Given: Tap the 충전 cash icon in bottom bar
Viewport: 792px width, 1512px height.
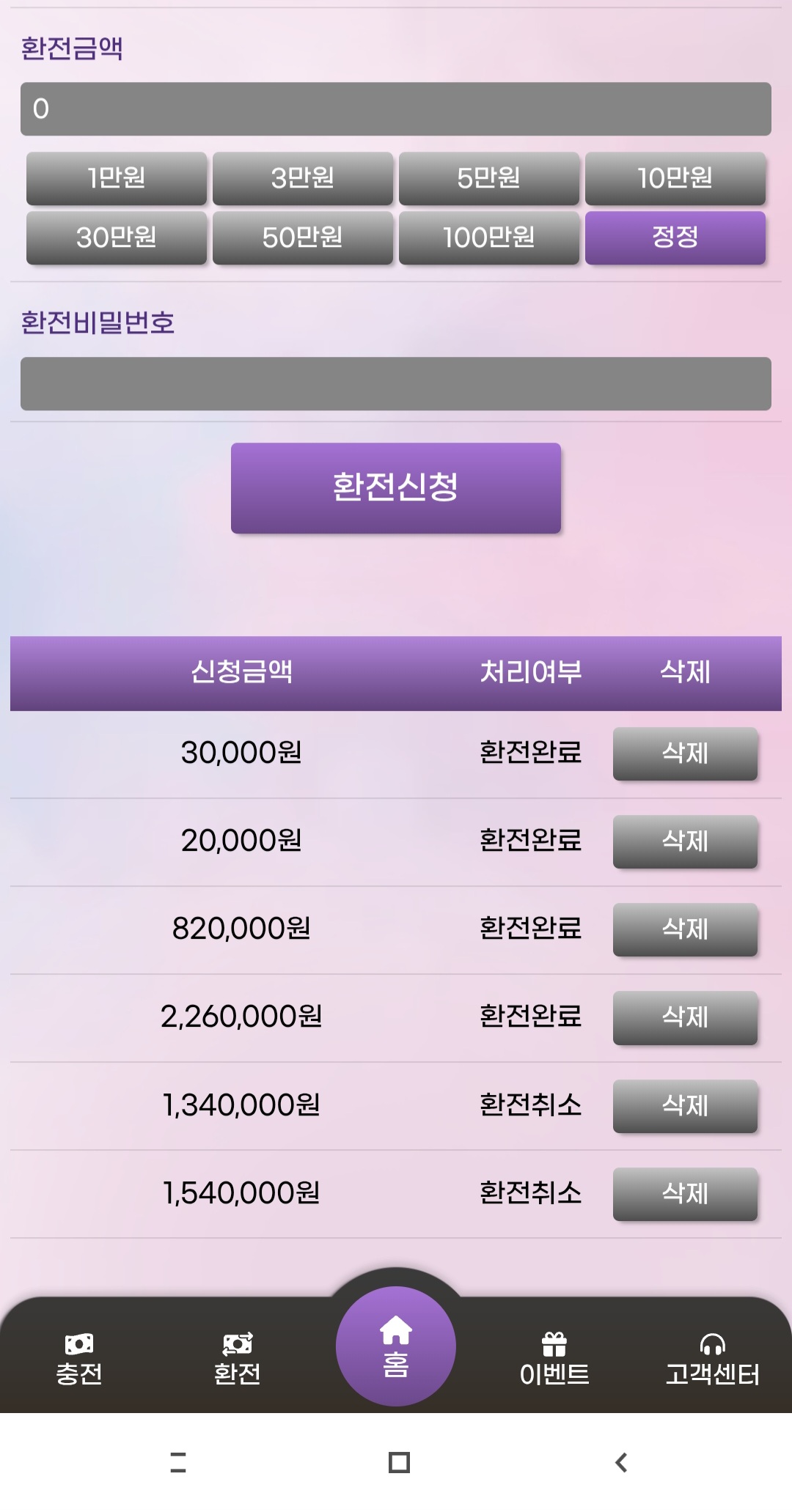Looking at the screenshot, I should 79,1344.
